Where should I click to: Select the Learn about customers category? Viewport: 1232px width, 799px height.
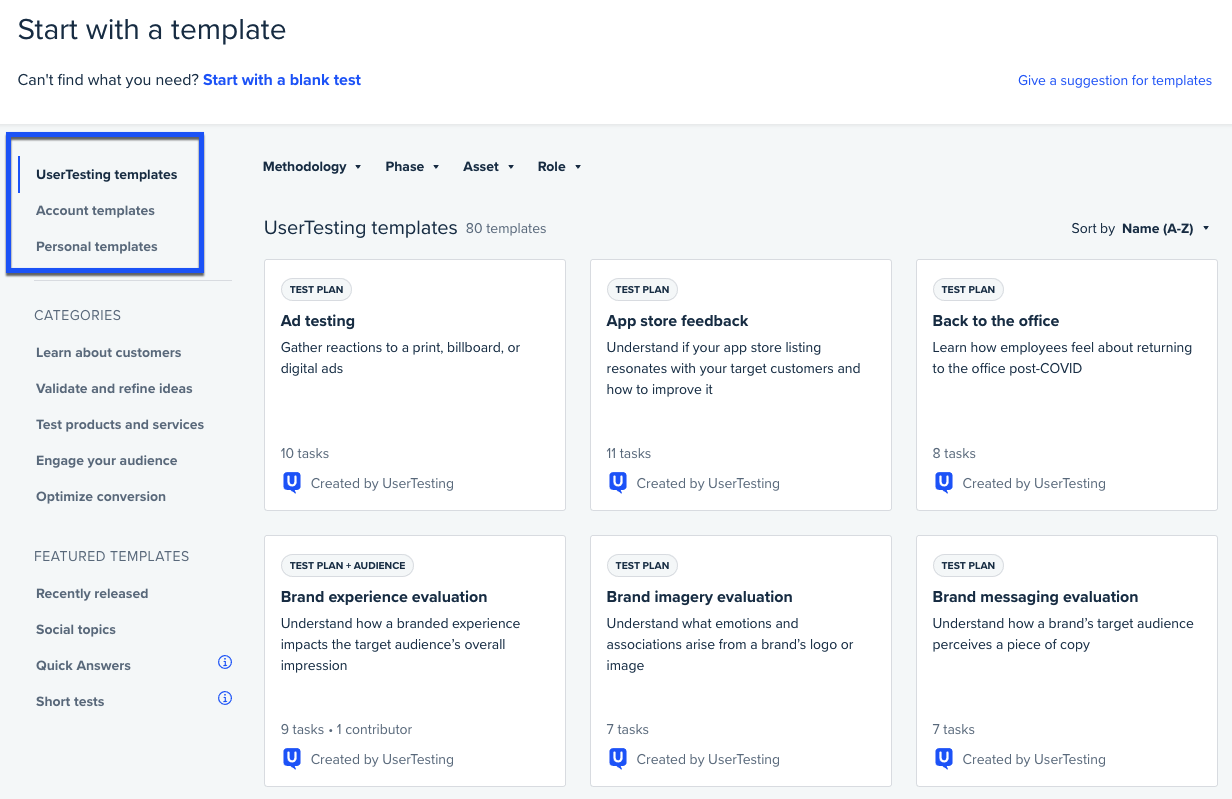(x=108, y=352)
